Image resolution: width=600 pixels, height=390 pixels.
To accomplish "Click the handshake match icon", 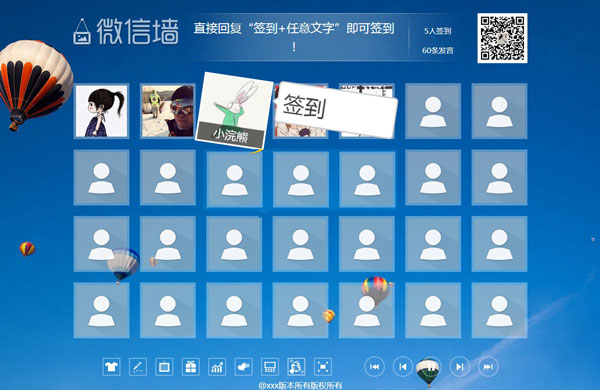I will click(x=243, y=367).
